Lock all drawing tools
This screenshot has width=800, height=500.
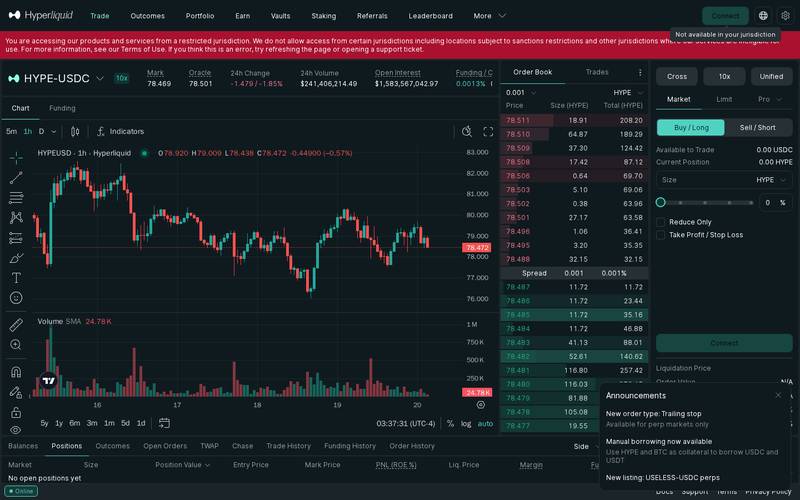(16, 412)
